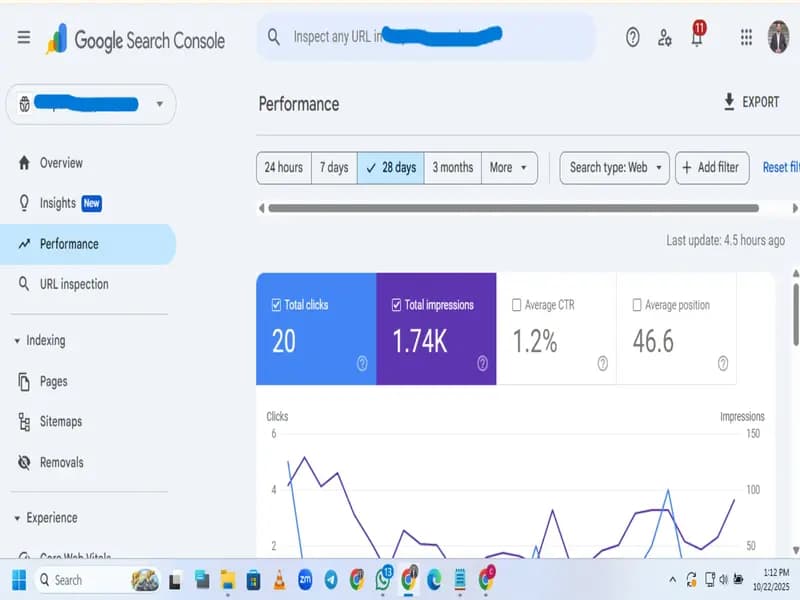Select Performance in the sidebar
Viewport: 800px width, 600px height.
[88, 244]
